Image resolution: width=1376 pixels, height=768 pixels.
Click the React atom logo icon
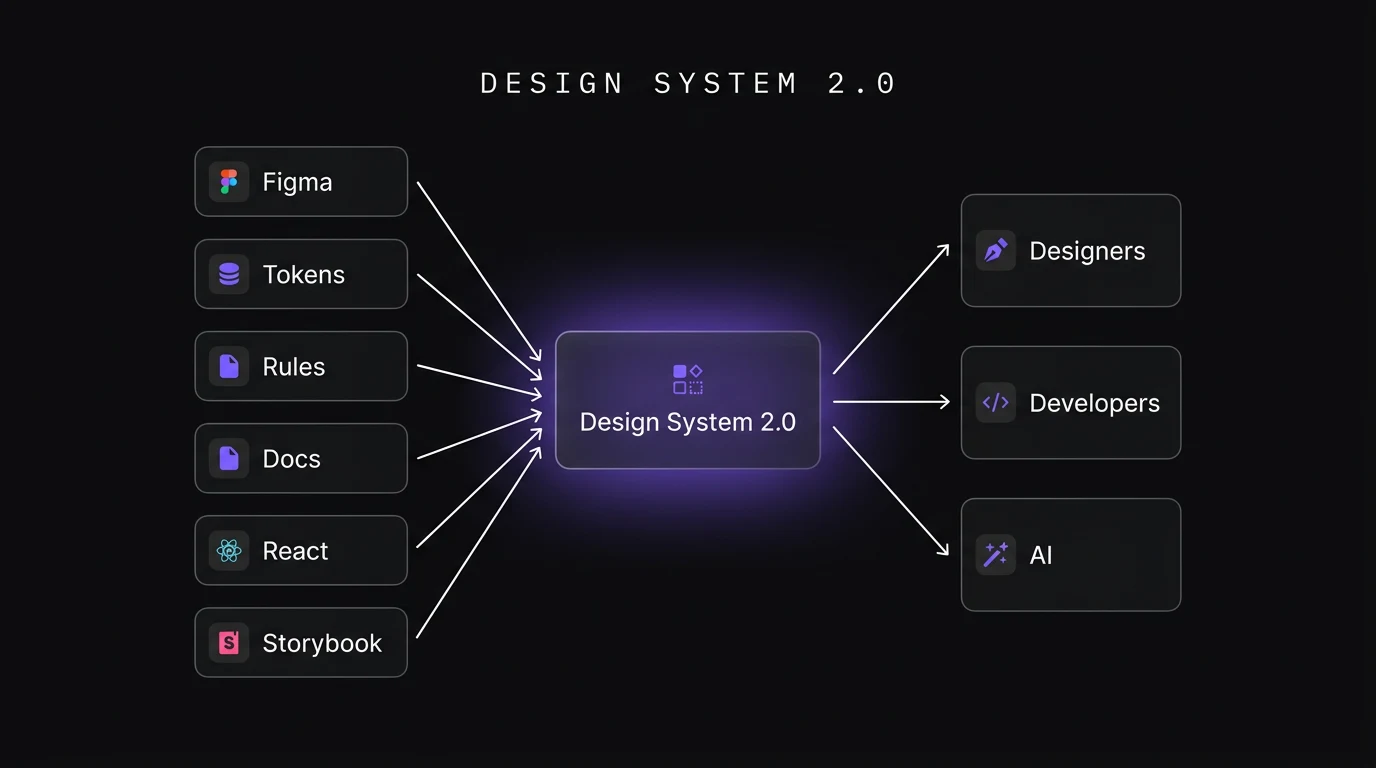pos(229,550)
